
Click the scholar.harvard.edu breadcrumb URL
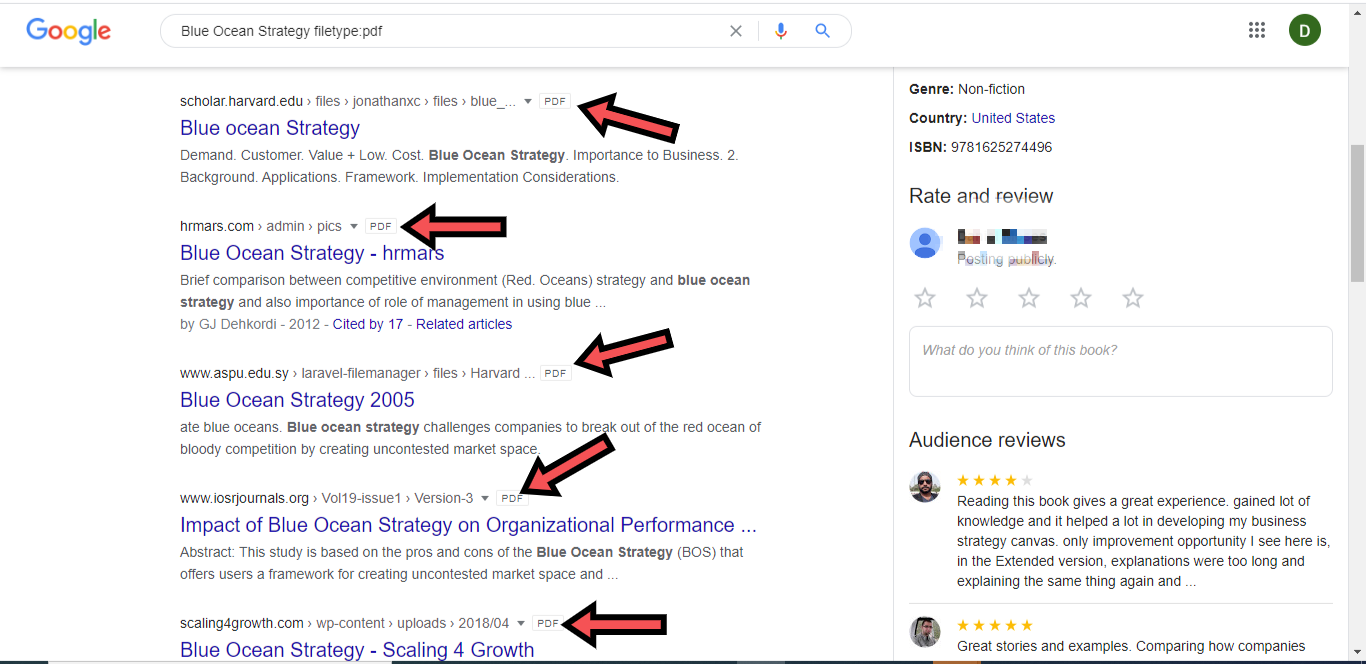348,101
